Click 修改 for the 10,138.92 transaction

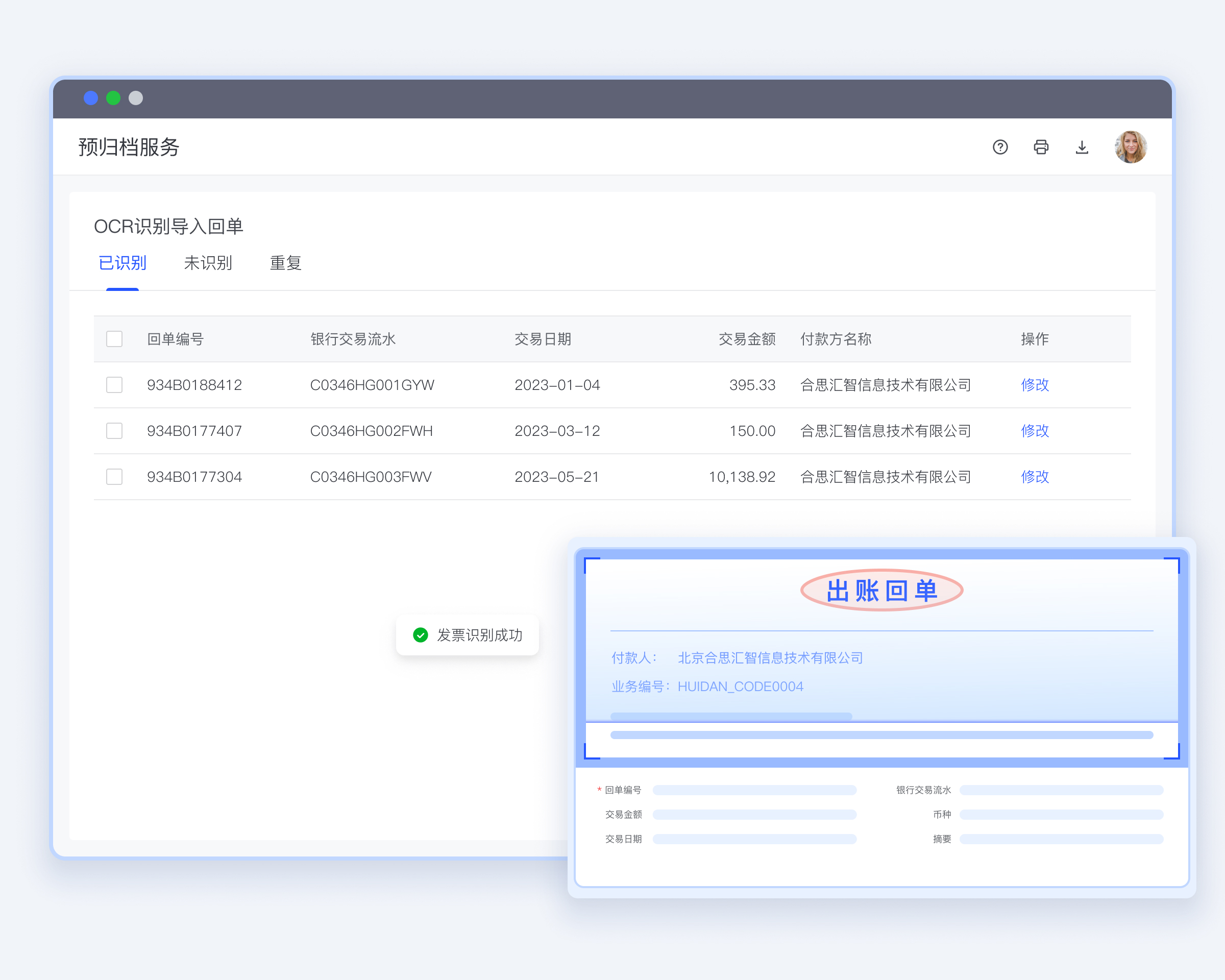pos(1035,477)
